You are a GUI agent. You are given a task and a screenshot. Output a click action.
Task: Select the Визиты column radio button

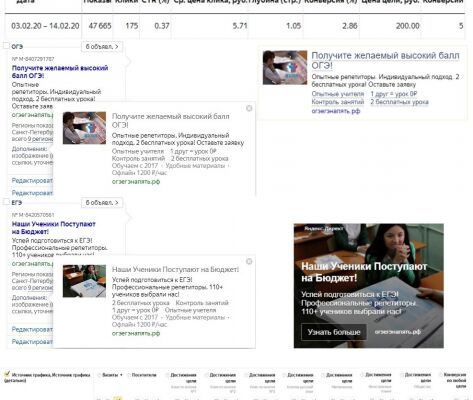(x=99, y=375)
